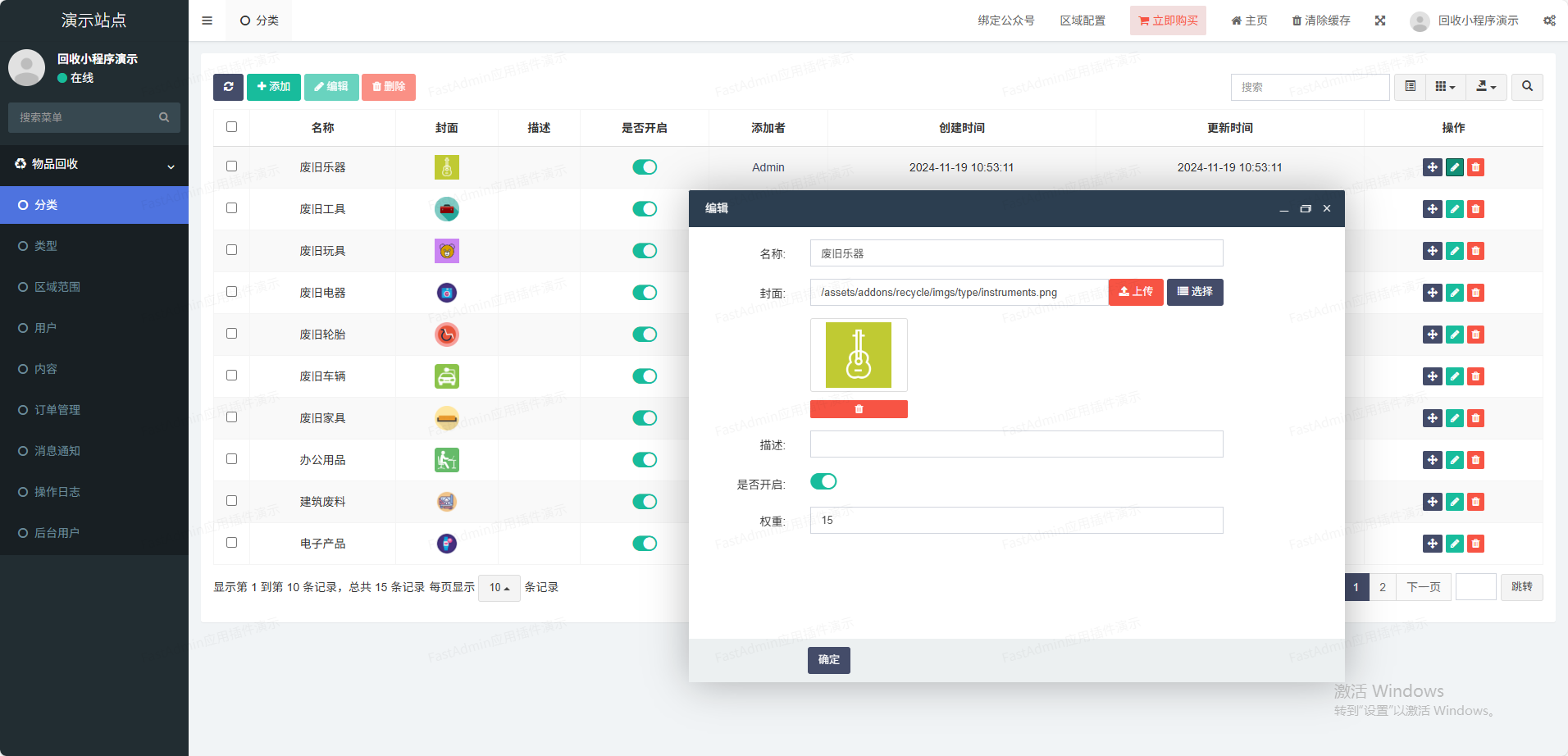1568x756 pixels.
Task: Select the 区域范围 item in the sidebar
Action: pyautogui.click(x=57, y=287)
